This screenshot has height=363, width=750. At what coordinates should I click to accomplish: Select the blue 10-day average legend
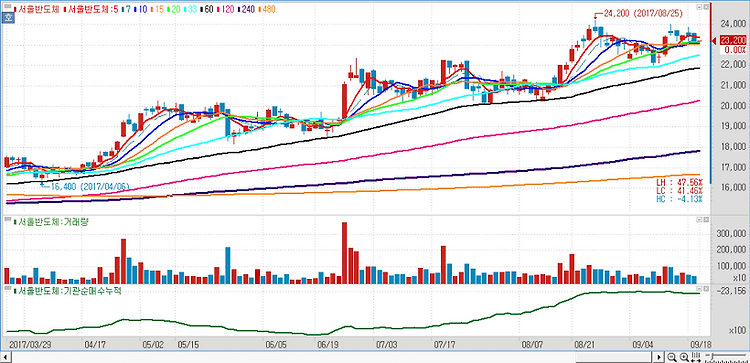(x=142, y=9)
